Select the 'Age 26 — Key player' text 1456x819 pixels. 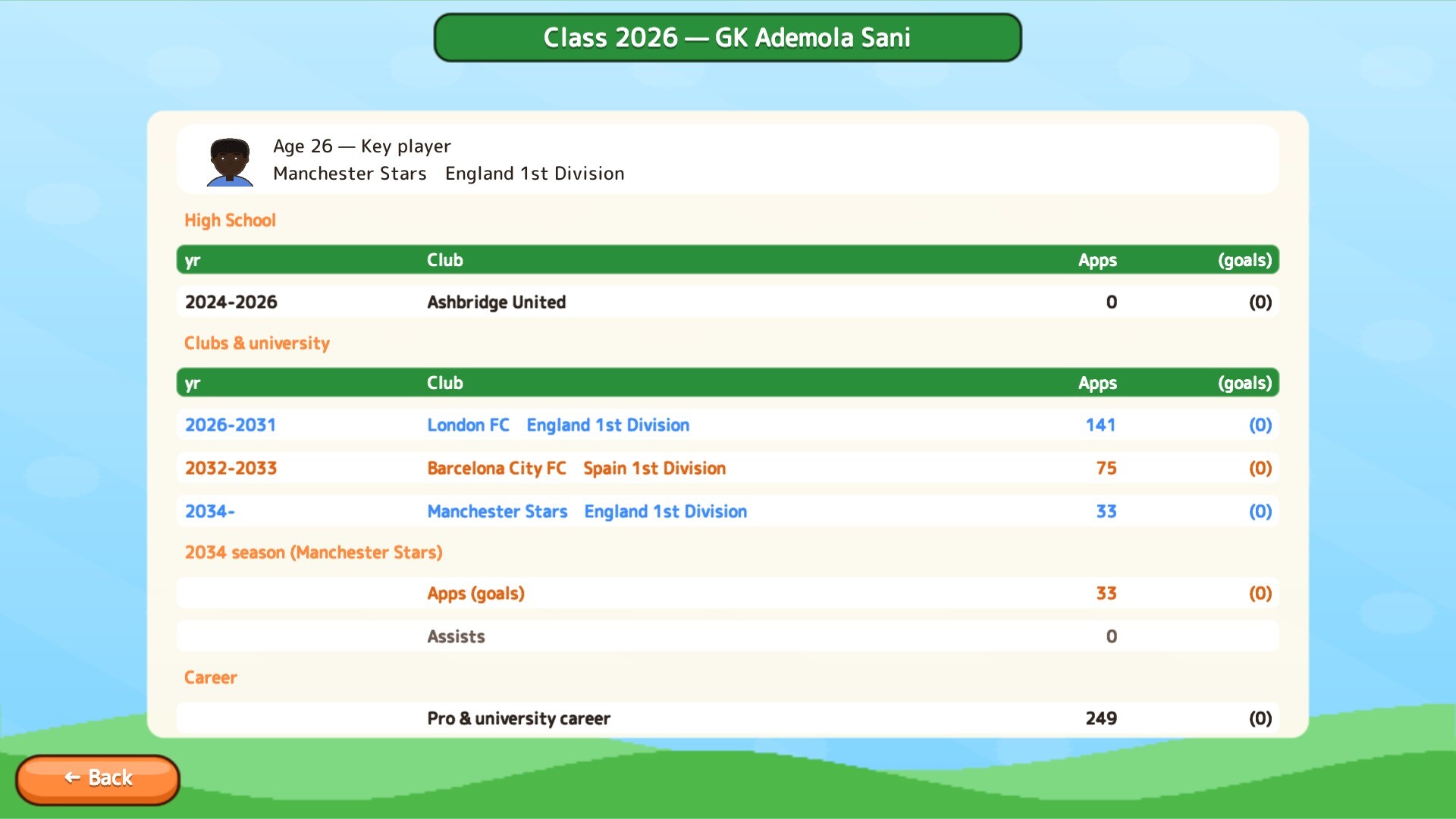click(362, 146)
